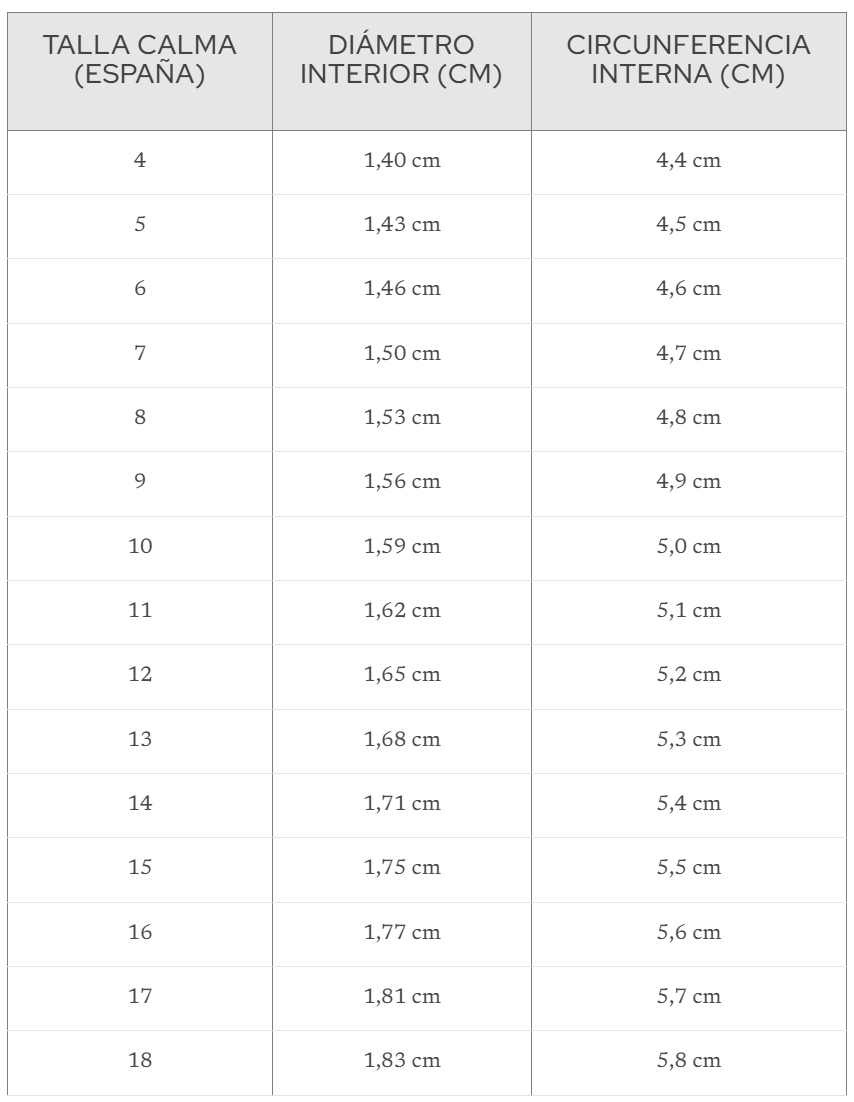This screenshot has height=1102, width=854.
Task: Click the CIRCUNFERENCIA INTERNA (CM) column header
Action: (x=687, y=61)
